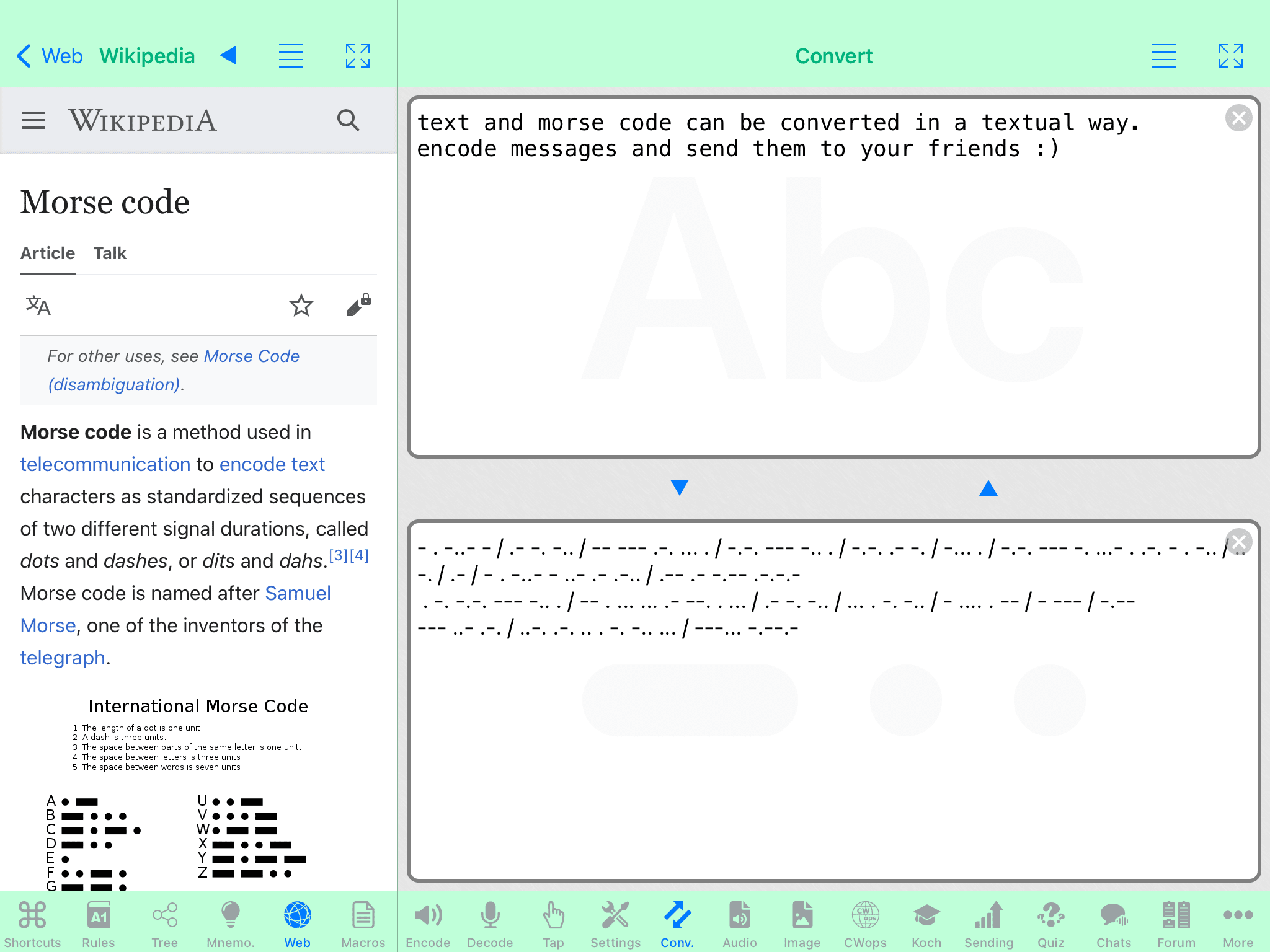Click into the plain text input area

pyautogui.click(x=834, y=277)
